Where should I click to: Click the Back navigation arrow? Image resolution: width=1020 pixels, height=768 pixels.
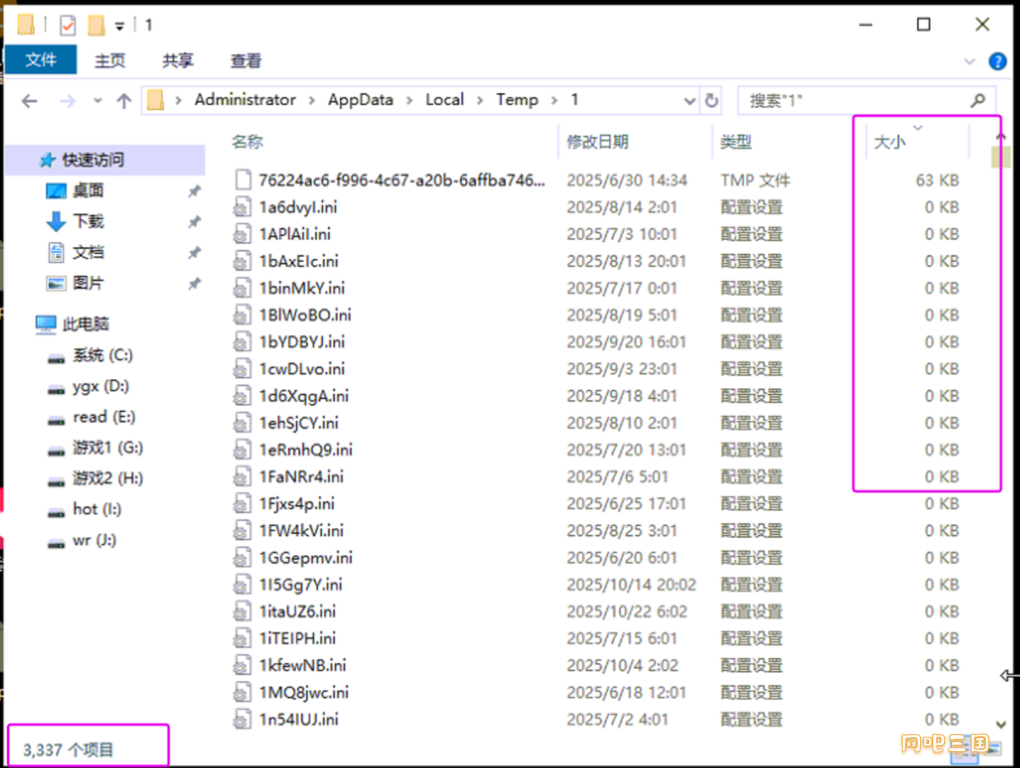(x=30, y=101)
